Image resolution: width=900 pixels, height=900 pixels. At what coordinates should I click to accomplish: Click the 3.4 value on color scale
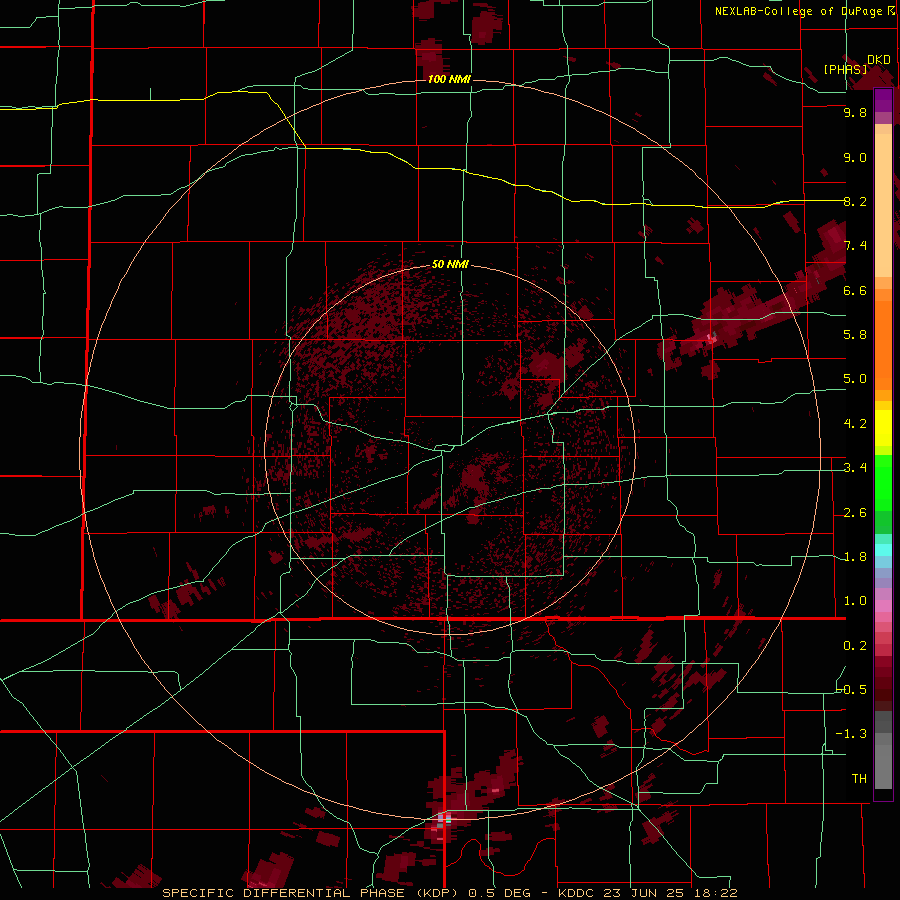click(x=855, y=468)
